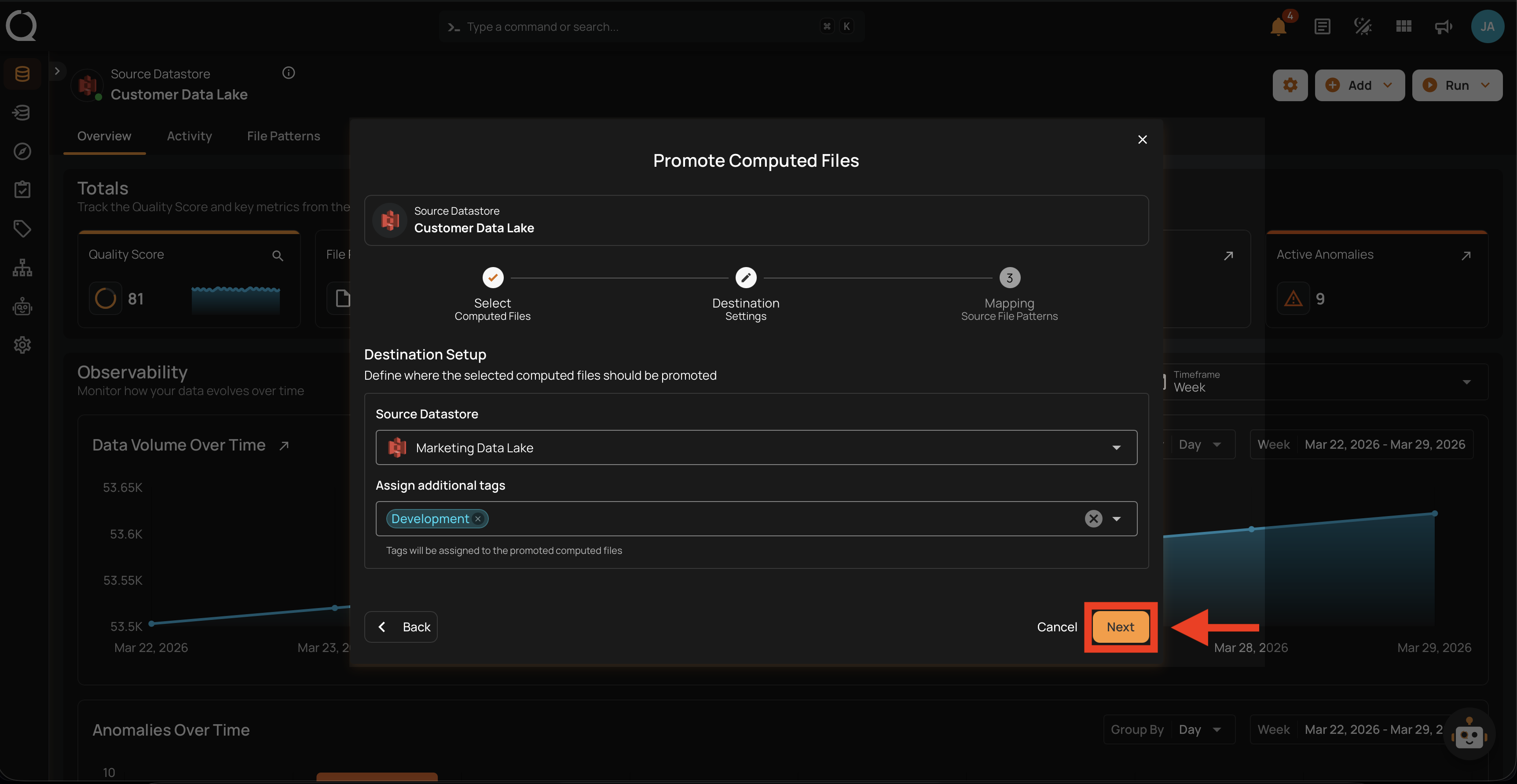Switch to the File Patterns tab
The height and width of the screenshot is (784, 1517).
[x=283, y=136]
